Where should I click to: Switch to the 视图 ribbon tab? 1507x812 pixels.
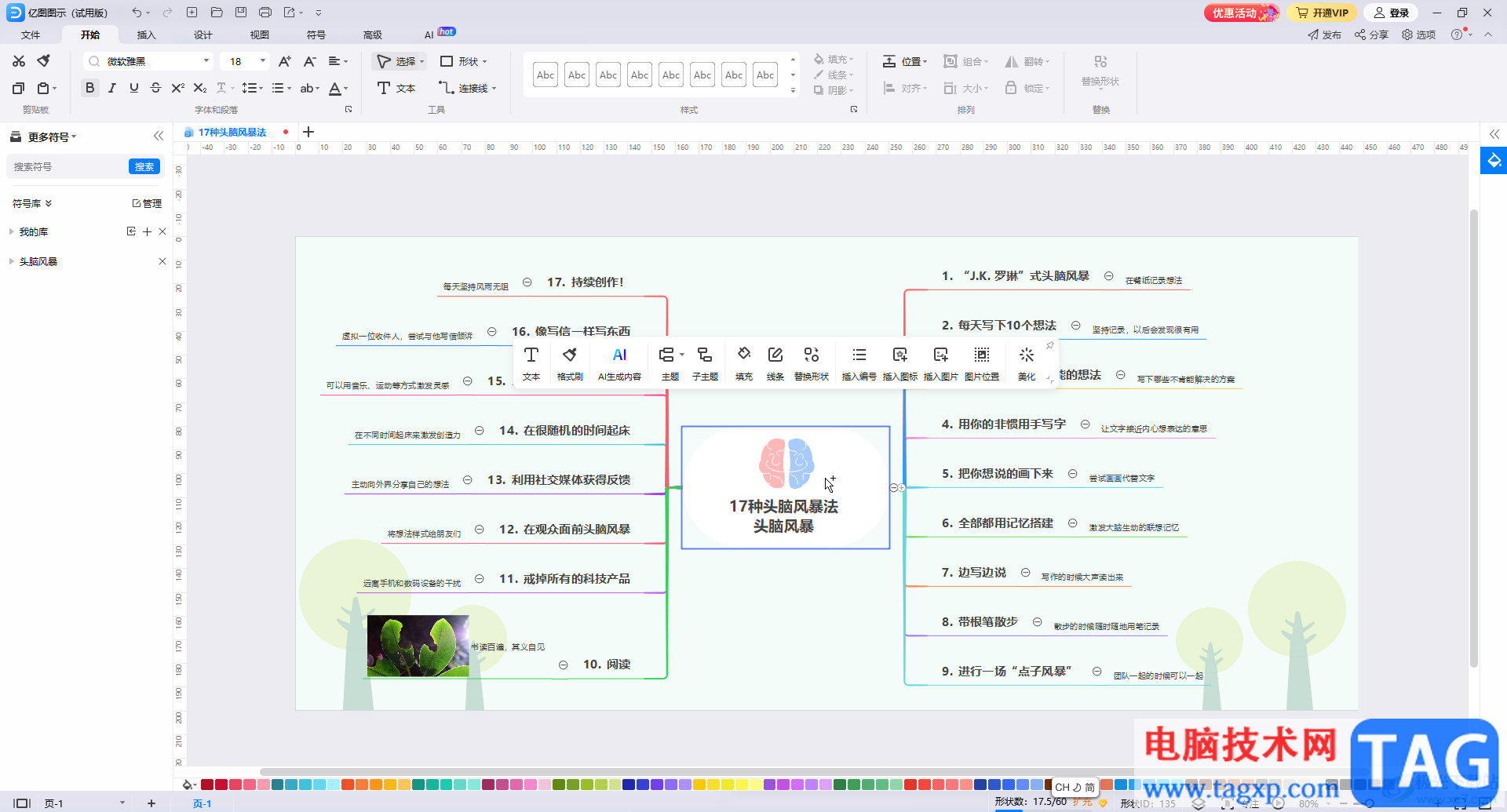coord(260,35)
